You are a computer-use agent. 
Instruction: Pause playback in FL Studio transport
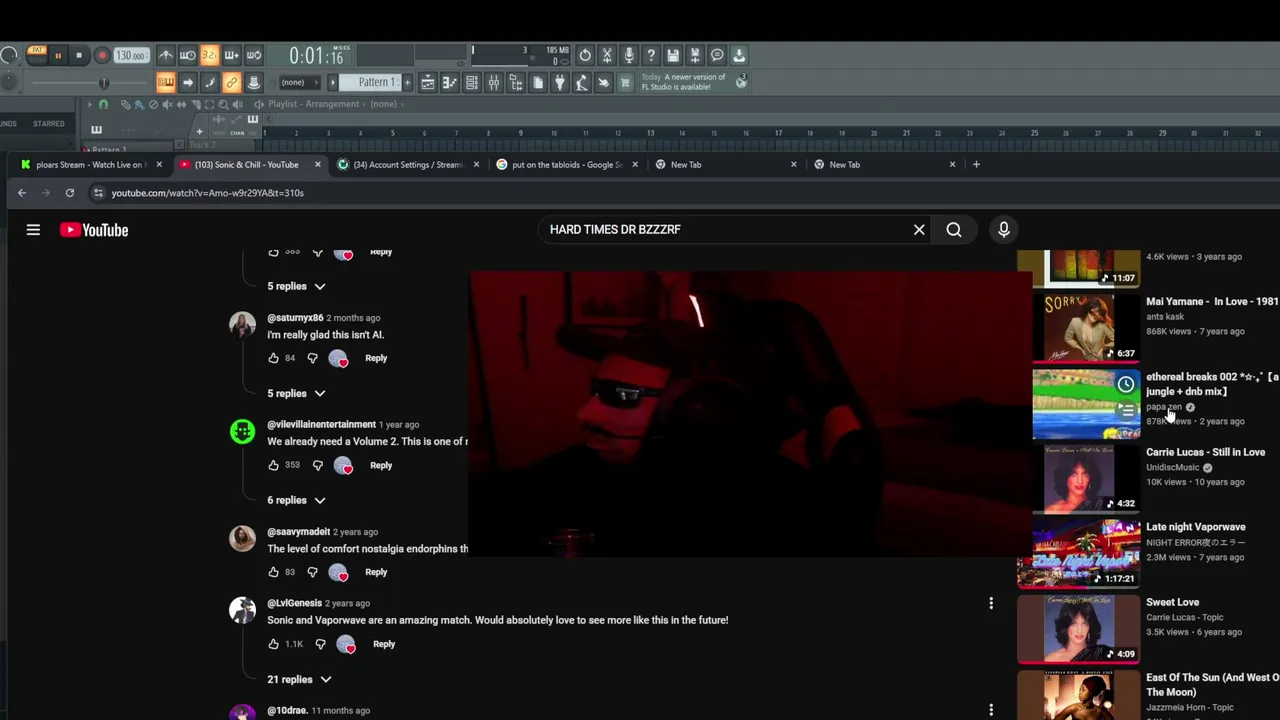tap(58, 56)
